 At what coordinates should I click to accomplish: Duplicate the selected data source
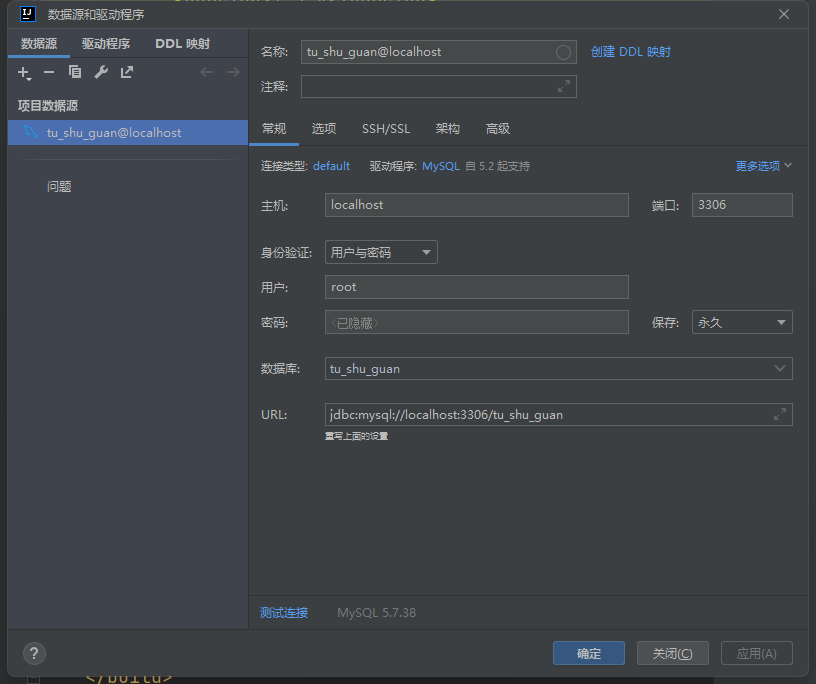coord(75,72)
